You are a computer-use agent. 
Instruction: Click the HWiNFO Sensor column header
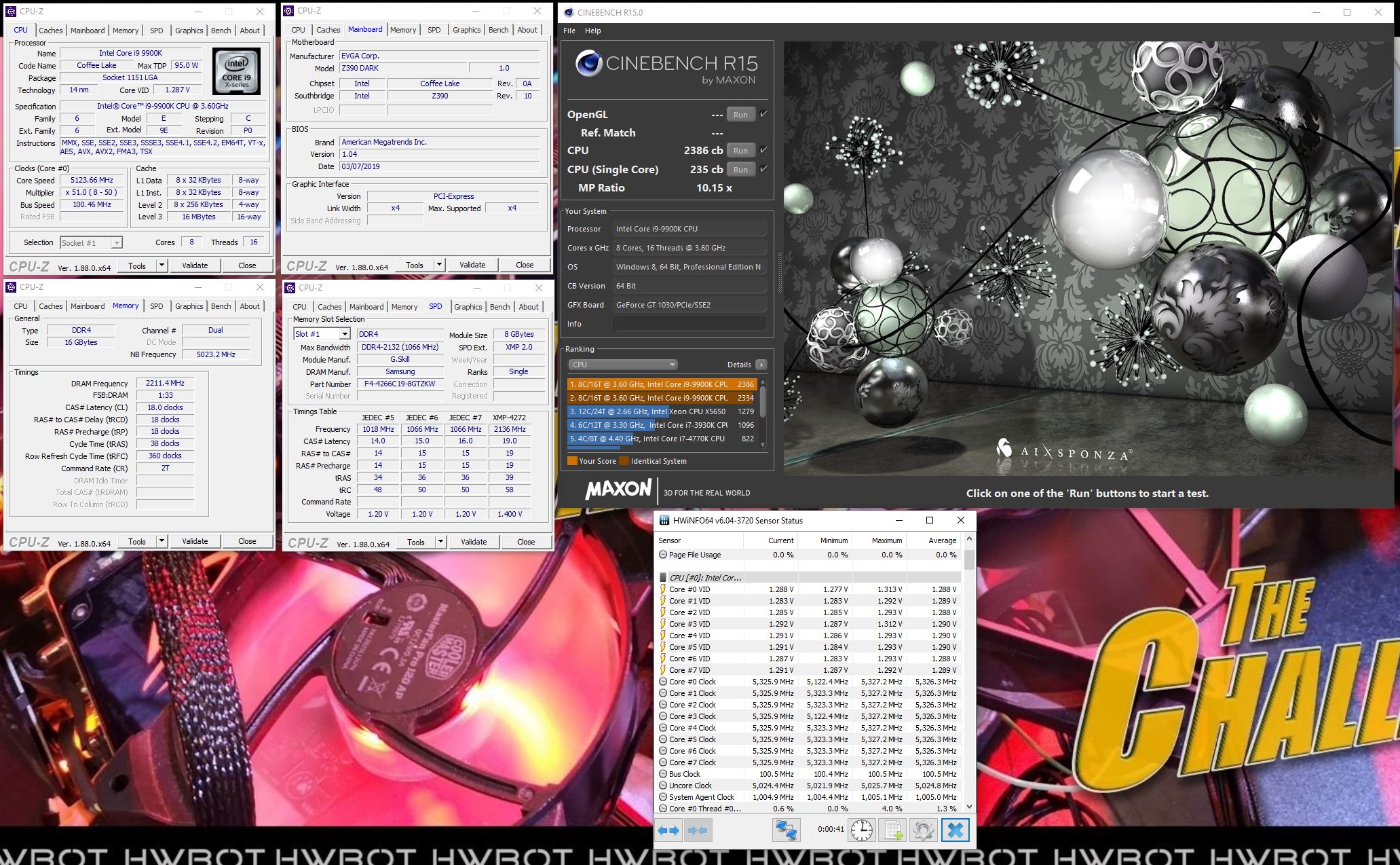click(x=700, y=540)
